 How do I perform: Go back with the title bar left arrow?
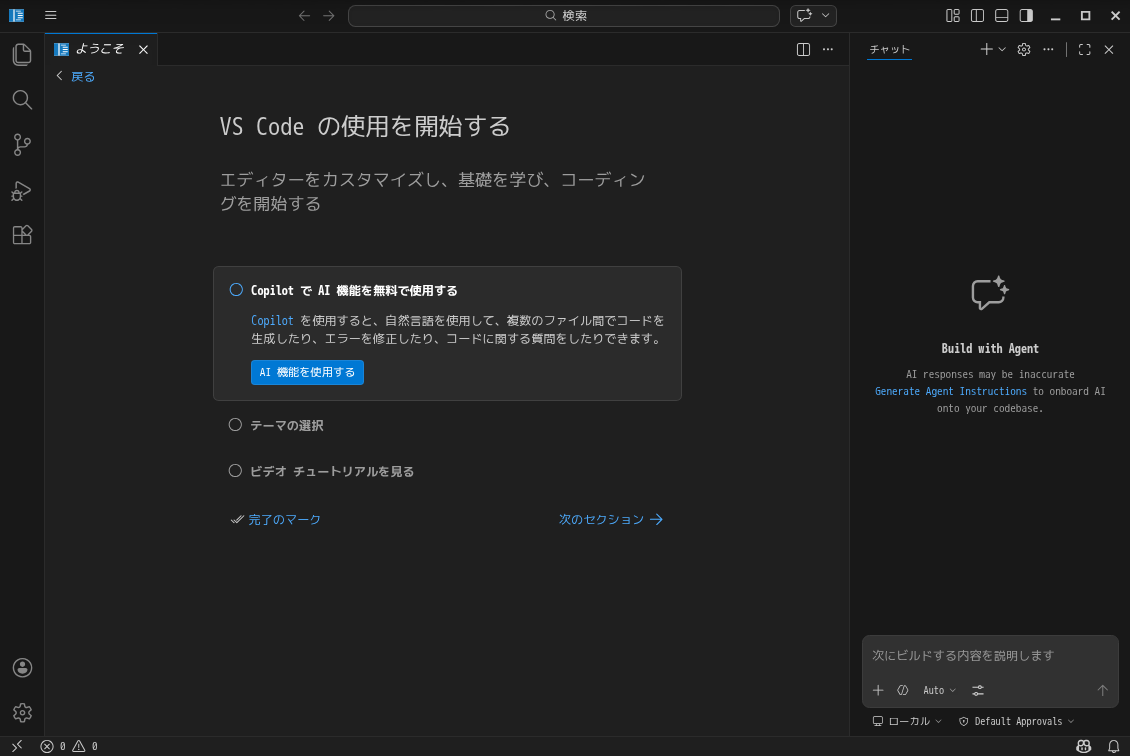click(304, 15)
